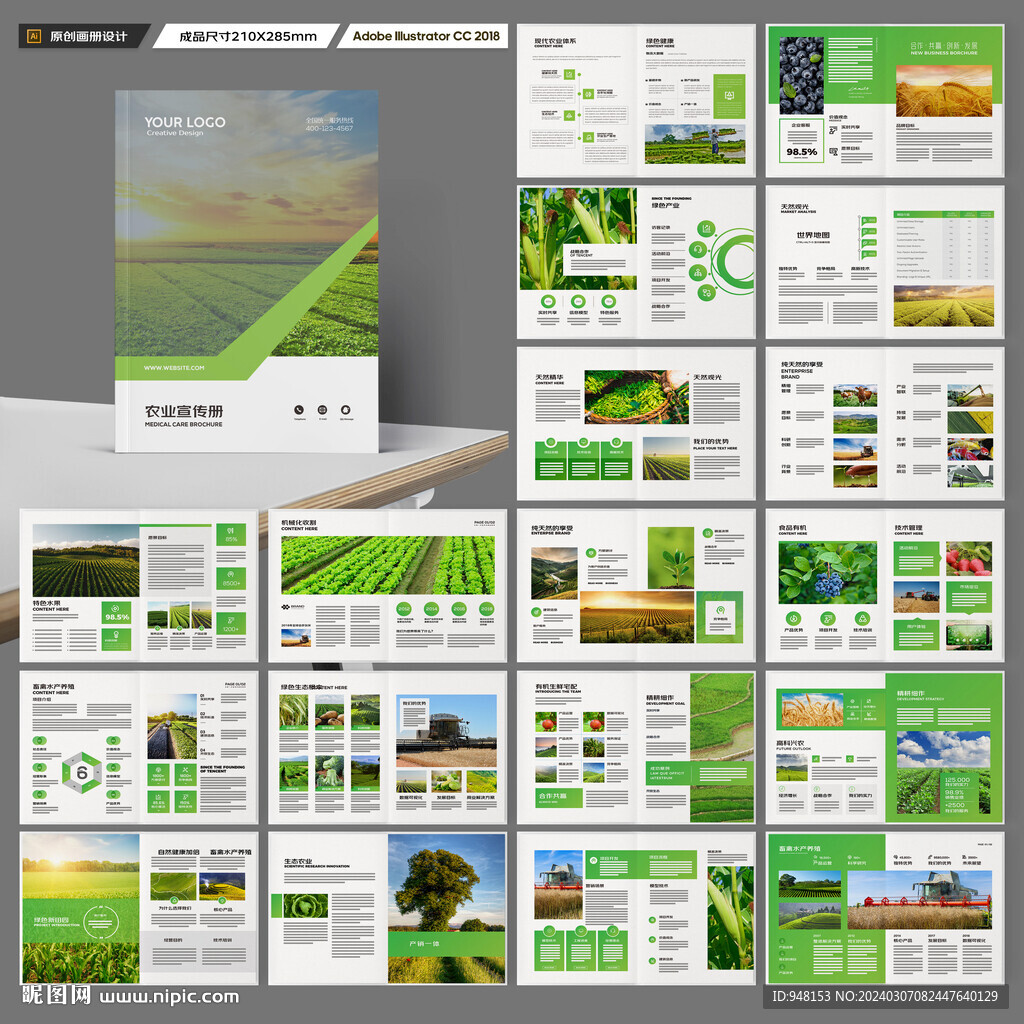Click the 现代农业体系 heading
Screen dimensions: 1024x1024
(x=555, y=40)
